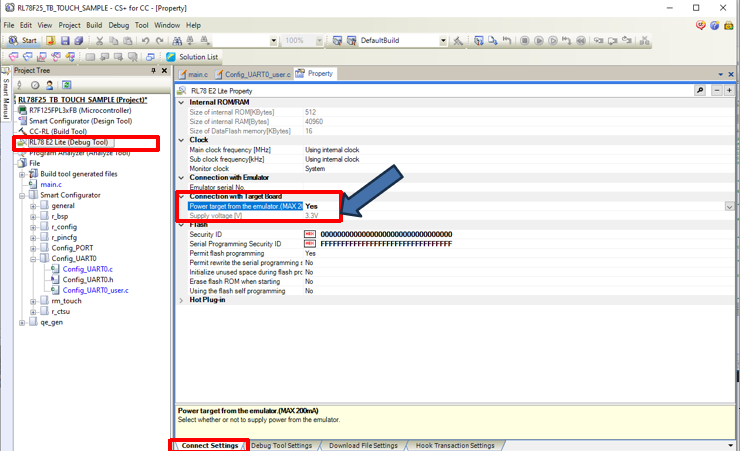The height and width of the screenshot is (451, 740).
Task: Click the Undo arrow icon
Action: point(145,41)
